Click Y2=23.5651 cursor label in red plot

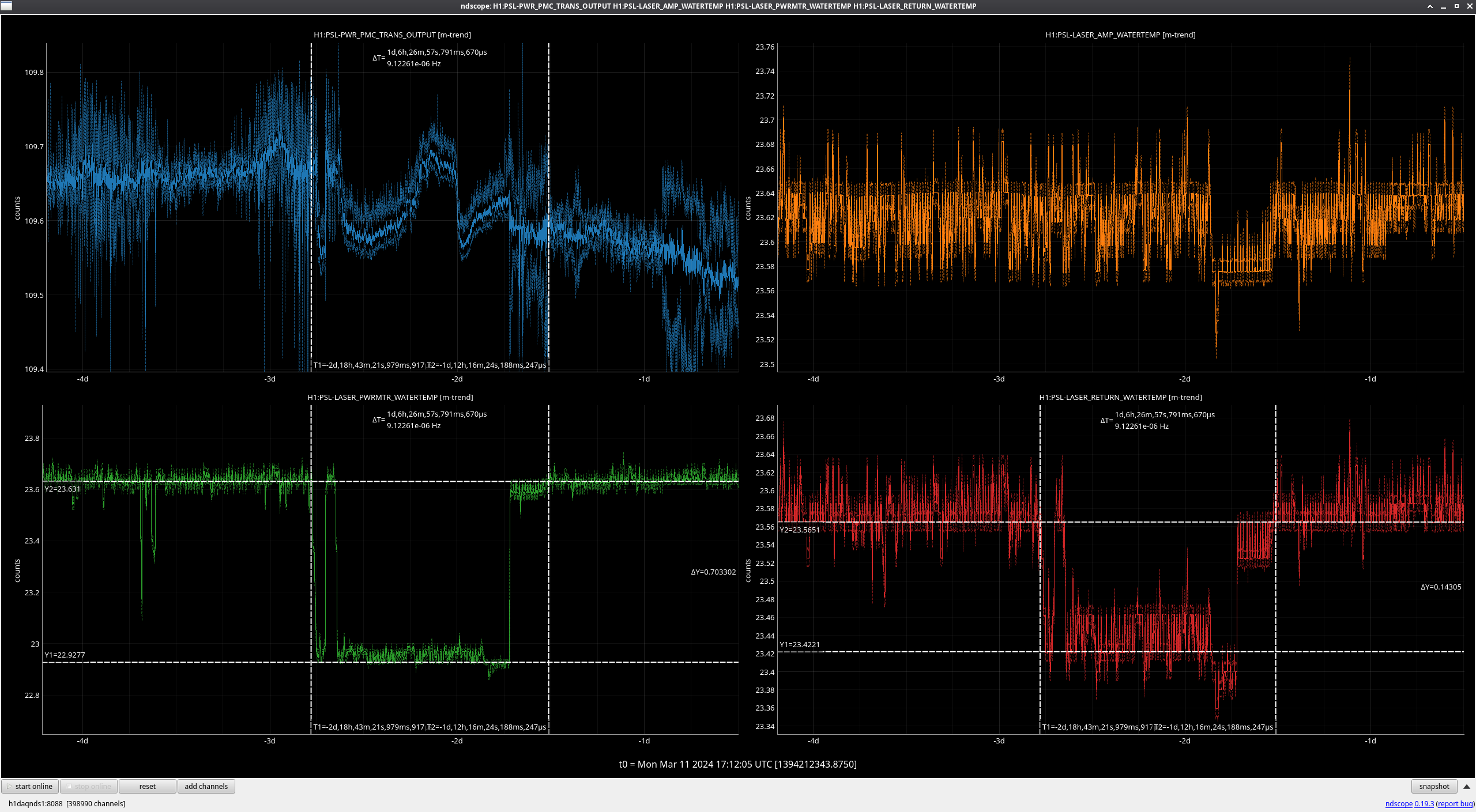coord(800,530)
